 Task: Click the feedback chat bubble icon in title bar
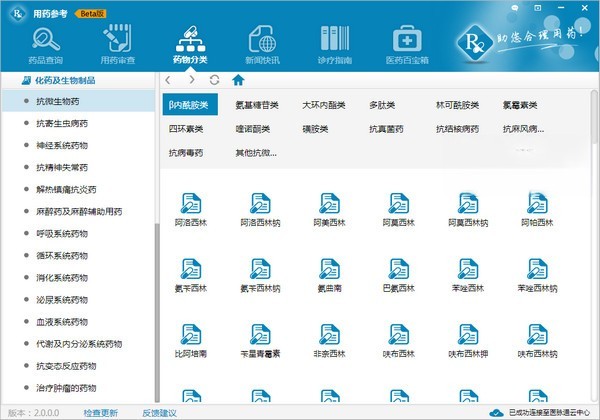(x=515, y=7)
